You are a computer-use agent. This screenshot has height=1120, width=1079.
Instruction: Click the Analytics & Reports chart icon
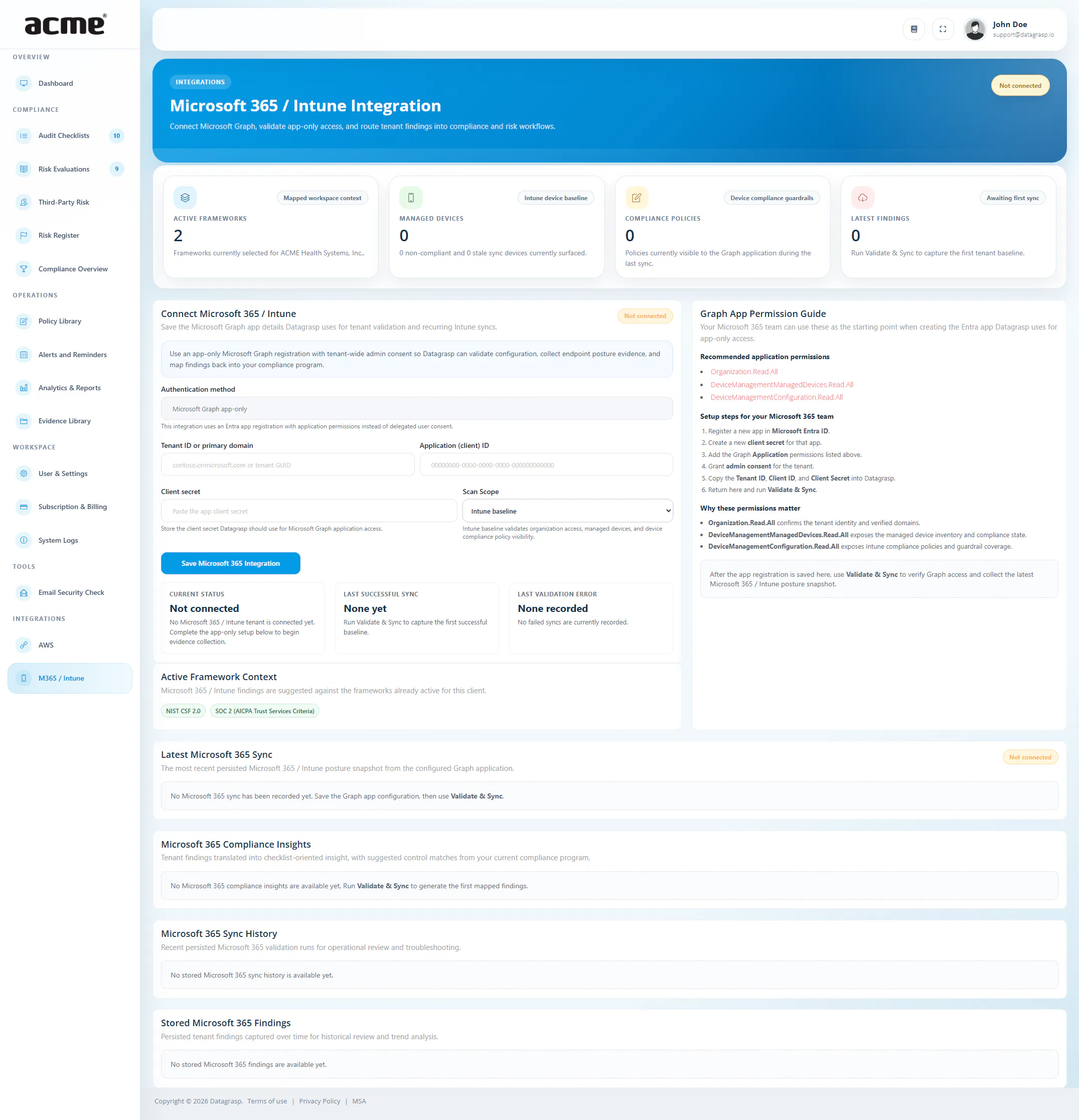point(24,388)
